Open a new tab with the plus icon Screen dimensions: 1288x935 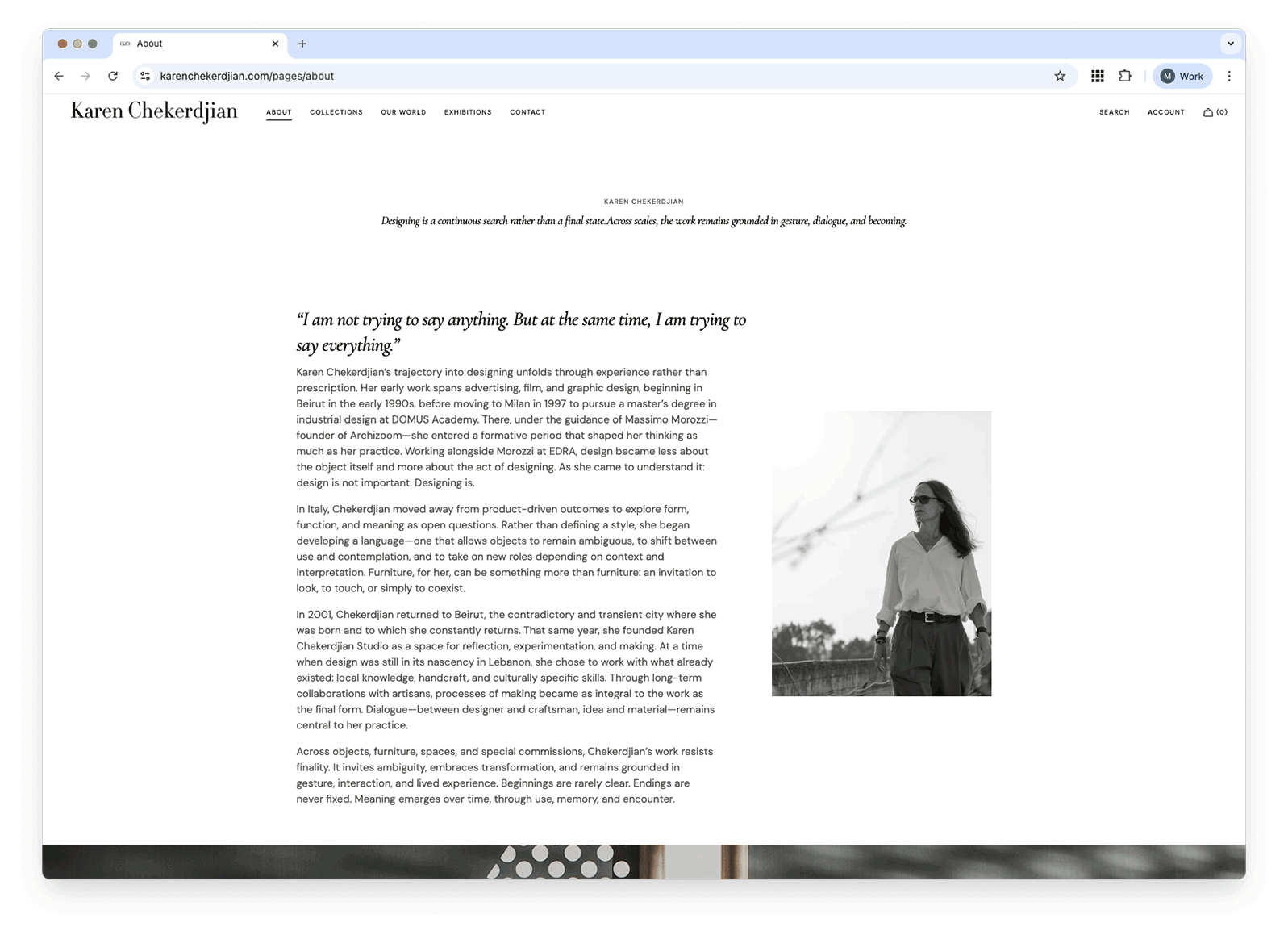pyautogui.click(x=302, y=44)
